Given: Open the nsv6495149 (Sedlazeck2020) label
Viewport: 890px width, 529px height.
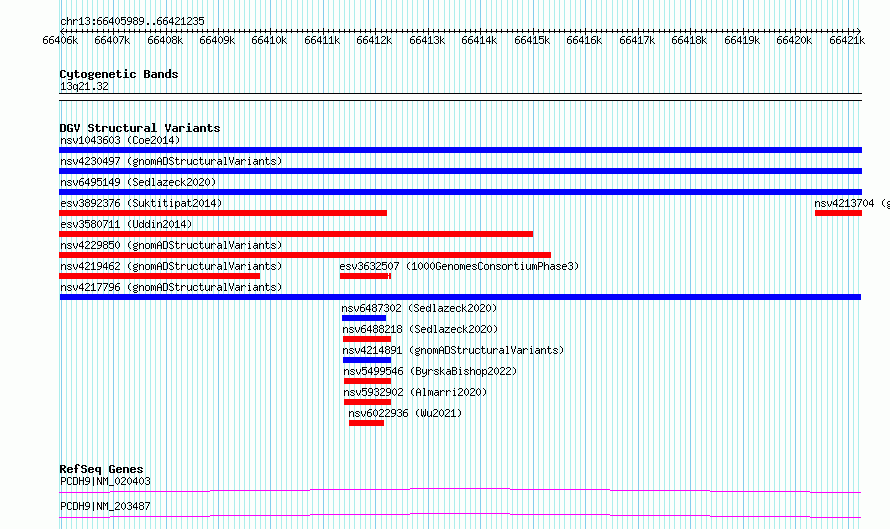Looking at the screenshot, I should [138, 182].
